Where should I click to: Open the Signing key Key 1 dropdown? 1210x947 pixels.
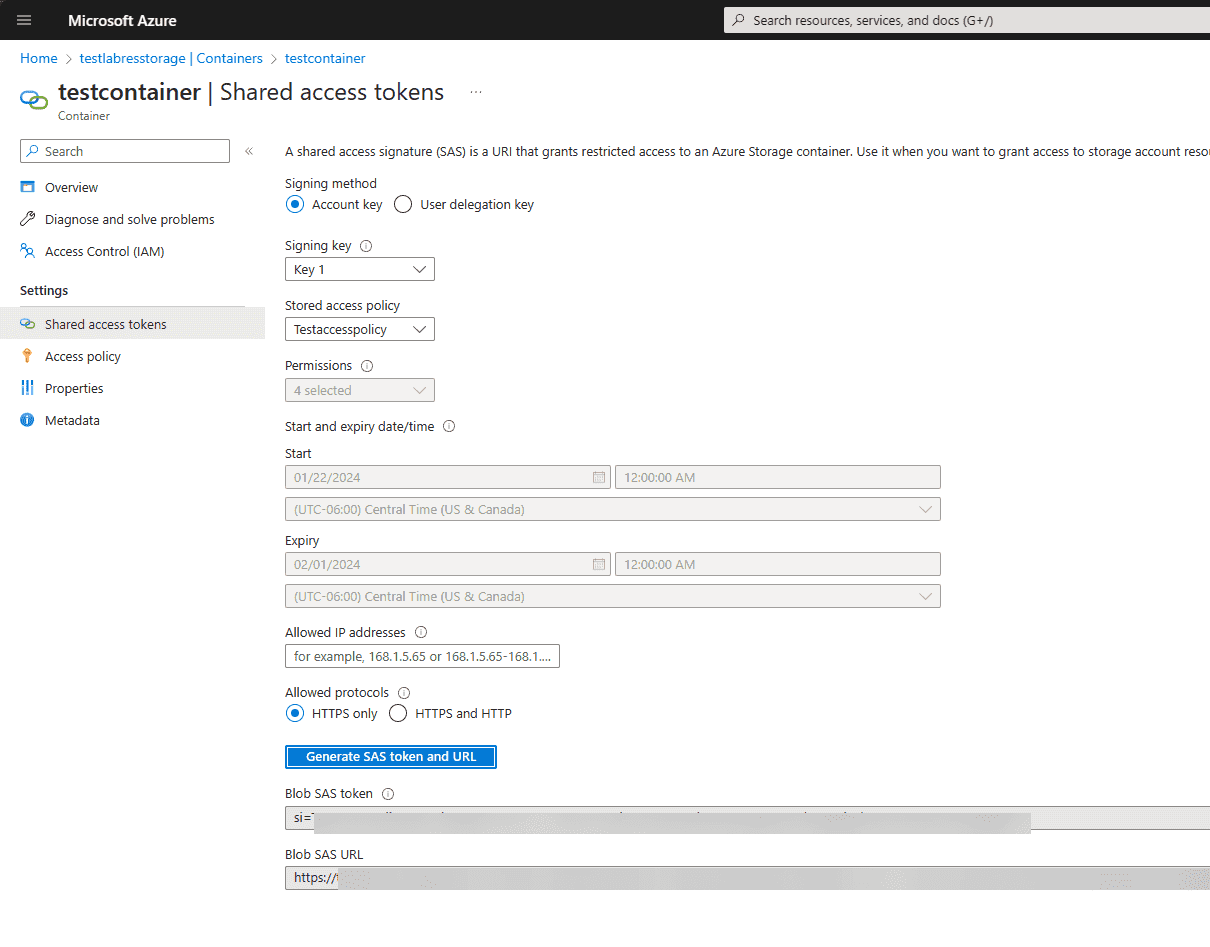pos(360,269)
